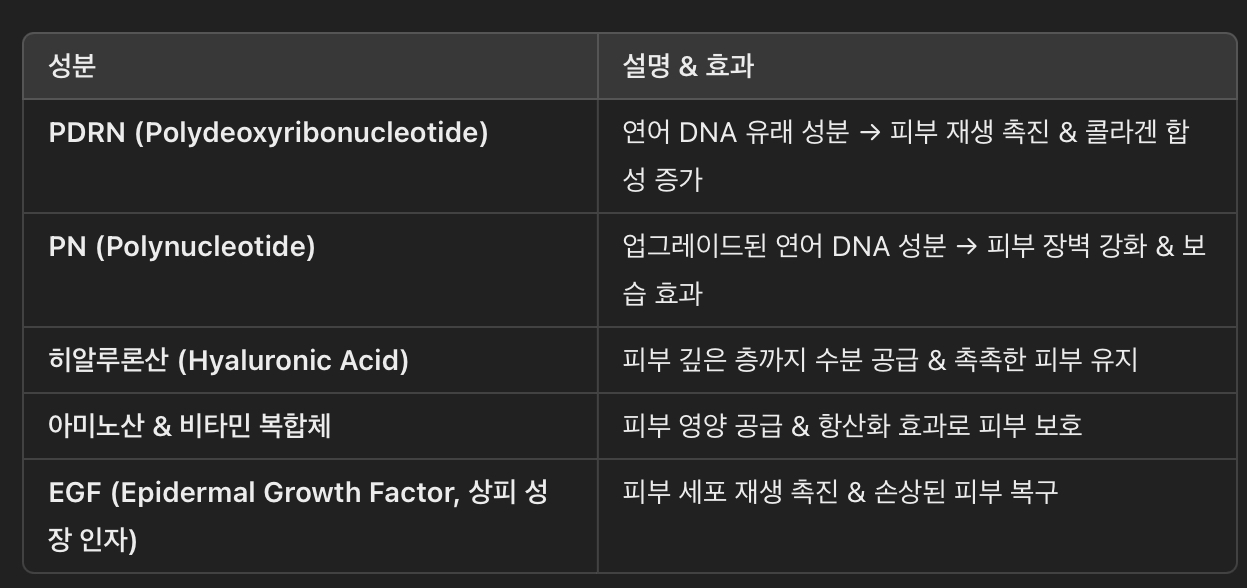Select the bold PDRN abbreviation
The image size is (1247, 588).
(x=87, y=132)
